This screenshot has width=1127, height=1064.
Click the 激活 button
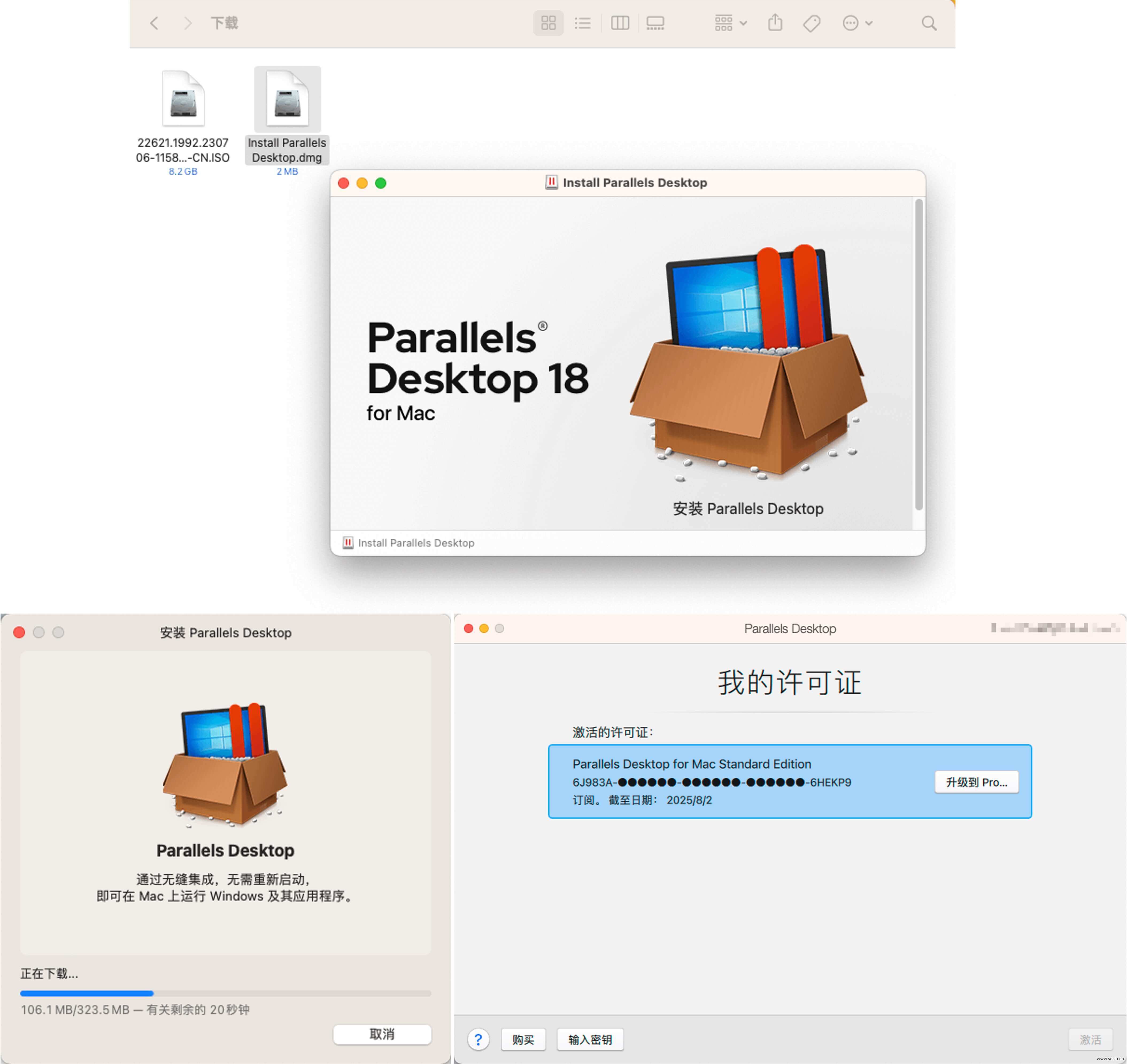click(x=1090, y=1040)
